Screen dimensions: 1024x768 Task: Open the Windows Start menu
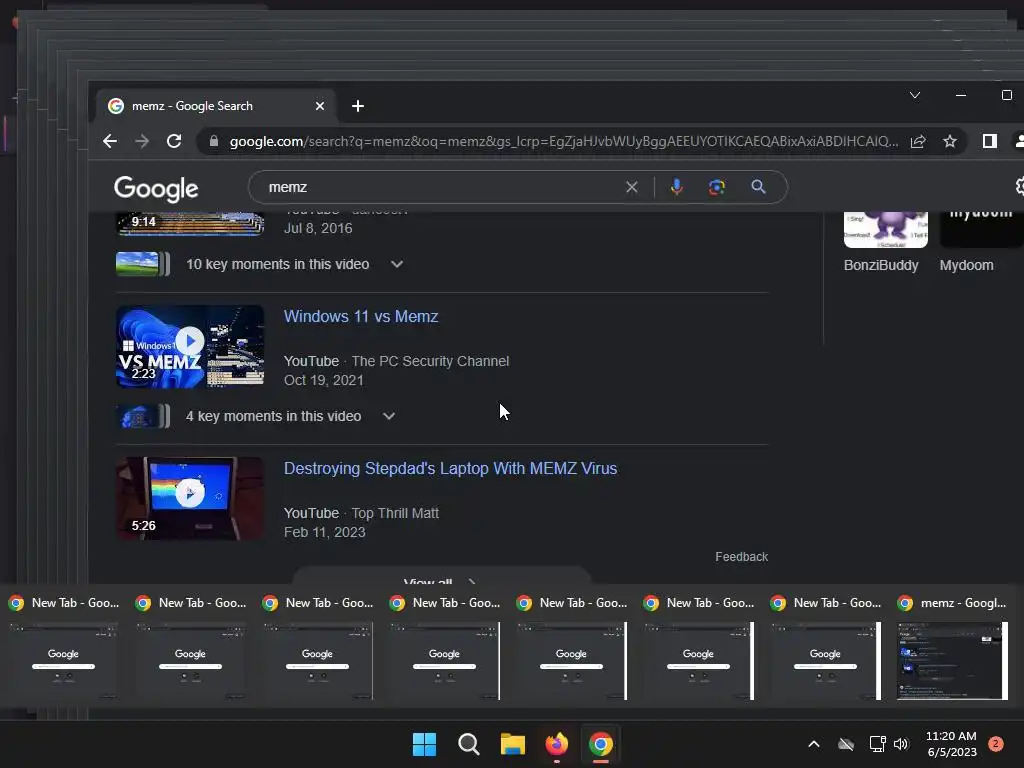424,744
